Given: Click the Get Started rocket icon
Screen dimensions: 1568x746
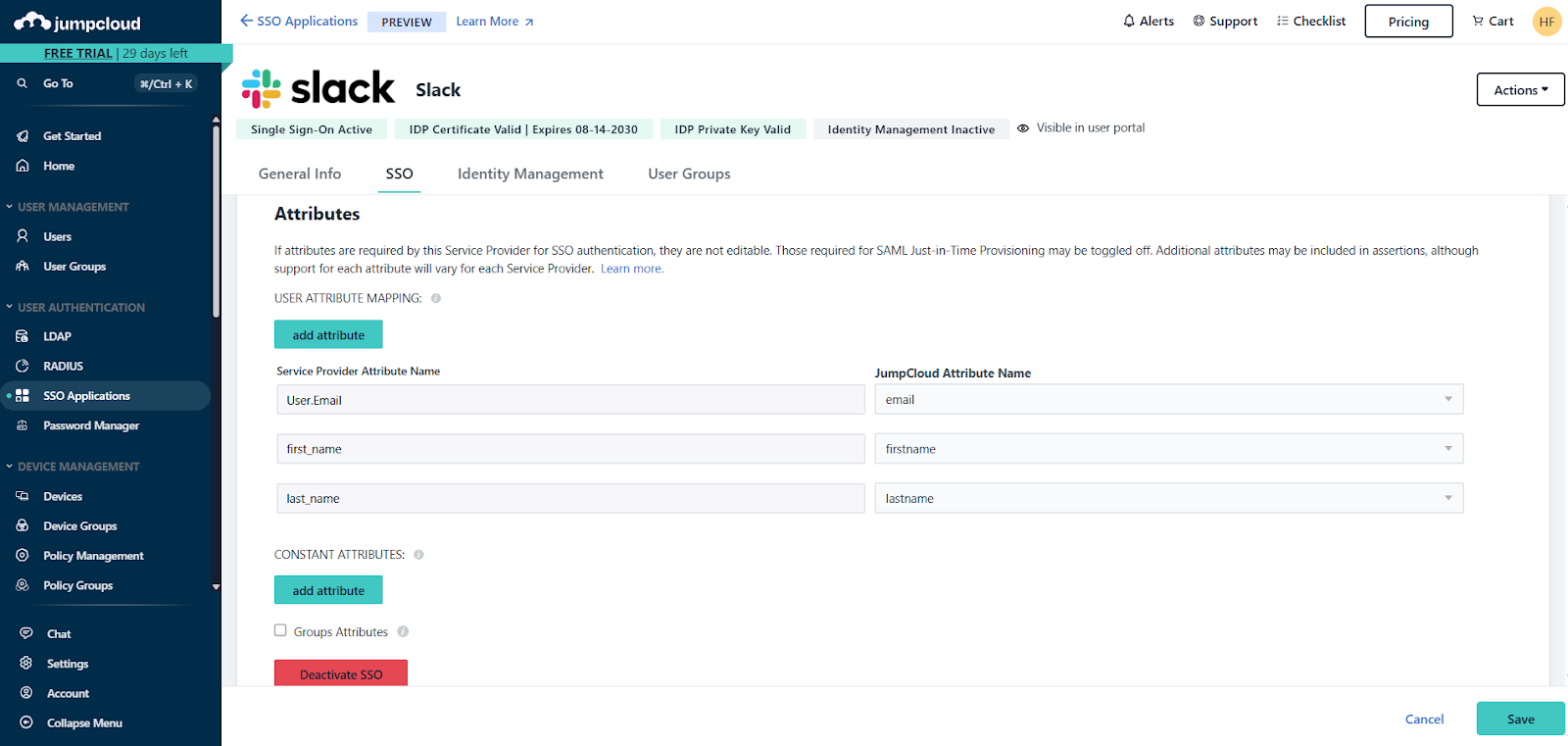Looking at the screenshot, I should pyautogui.click(x=23, y=136).
